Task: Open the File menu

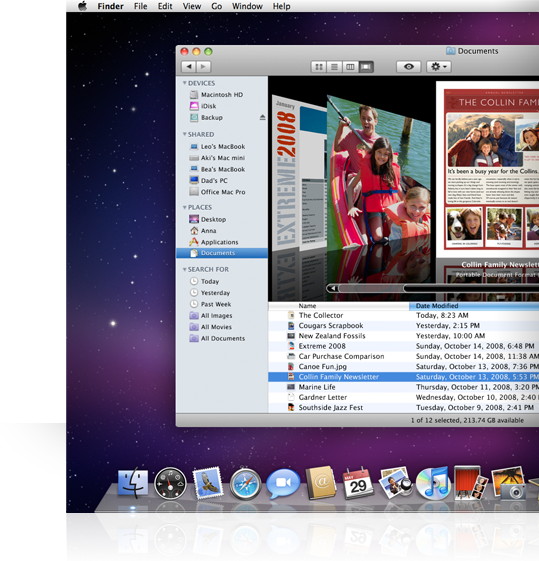Action: (141, 6)
